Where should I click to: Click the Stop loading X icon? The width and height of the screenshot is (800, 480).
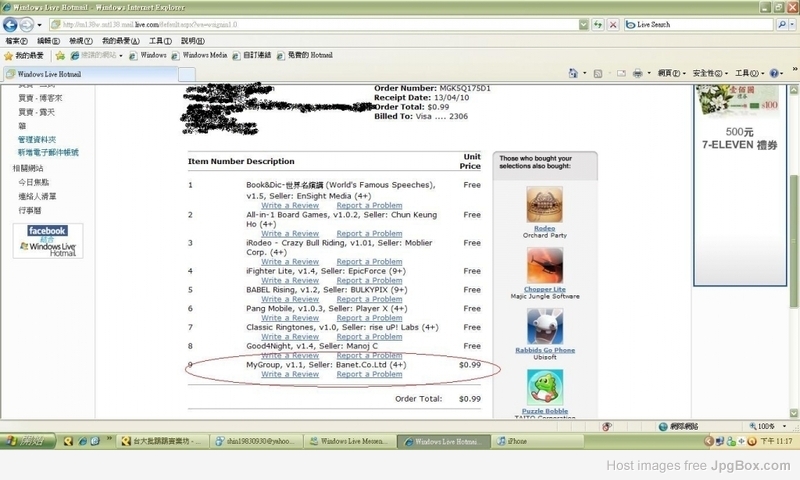(x=615, y=24)
